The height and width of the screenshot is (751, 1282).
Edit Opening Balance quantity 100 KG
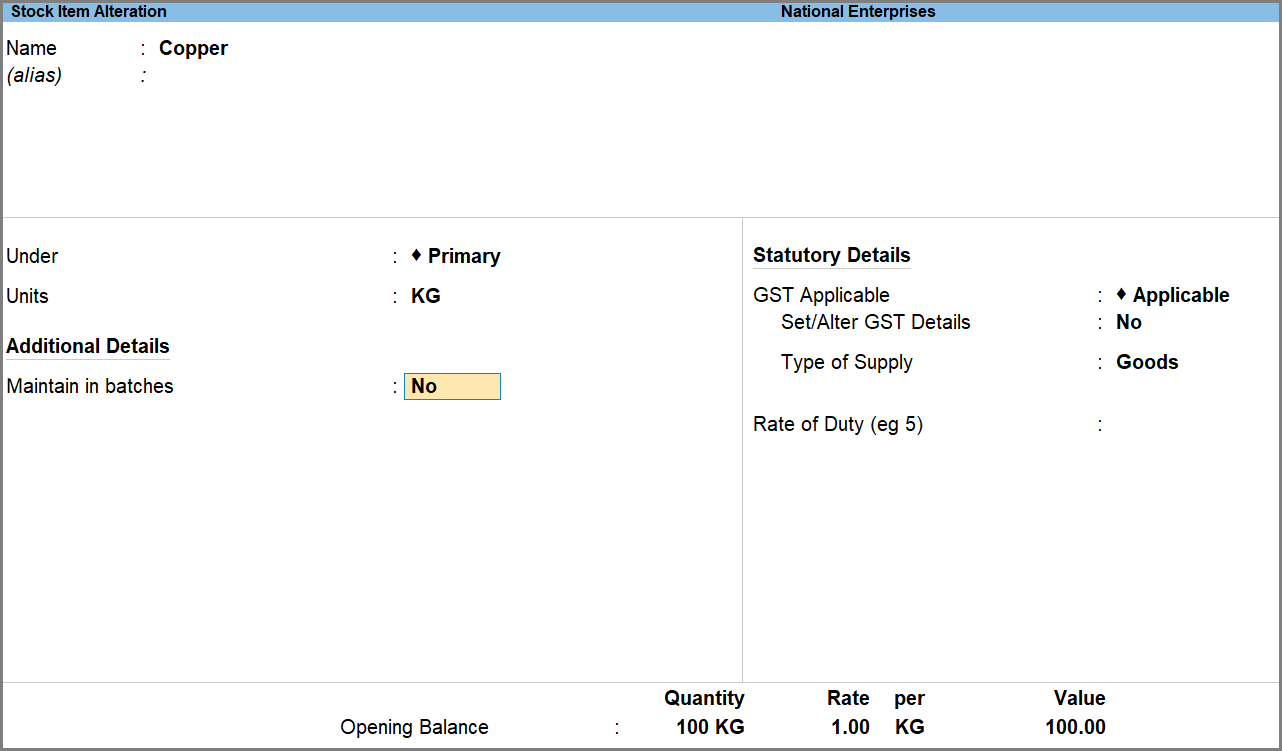point(710,727)
